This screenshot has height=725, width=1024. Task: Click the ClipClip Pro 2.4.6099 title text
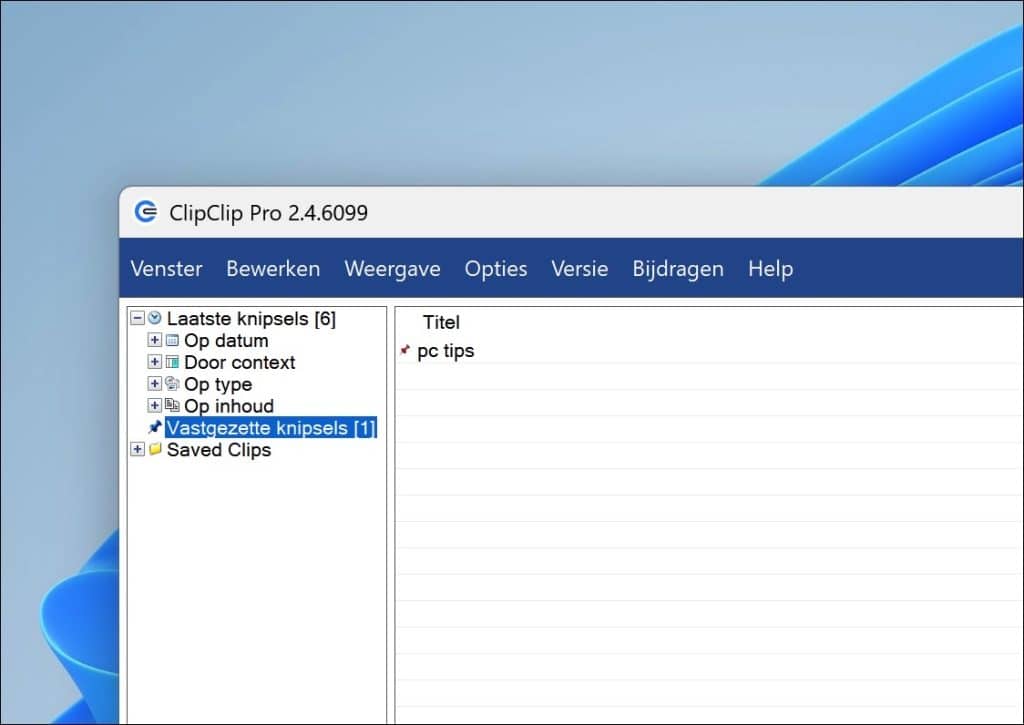[268, 213]
